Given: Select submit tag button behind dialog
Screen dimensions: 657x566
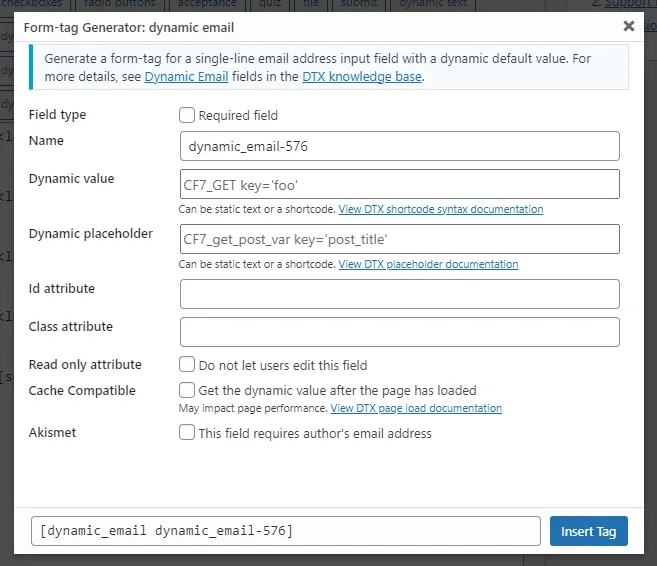Looking at the screenshot, I should tap(359, 5).
